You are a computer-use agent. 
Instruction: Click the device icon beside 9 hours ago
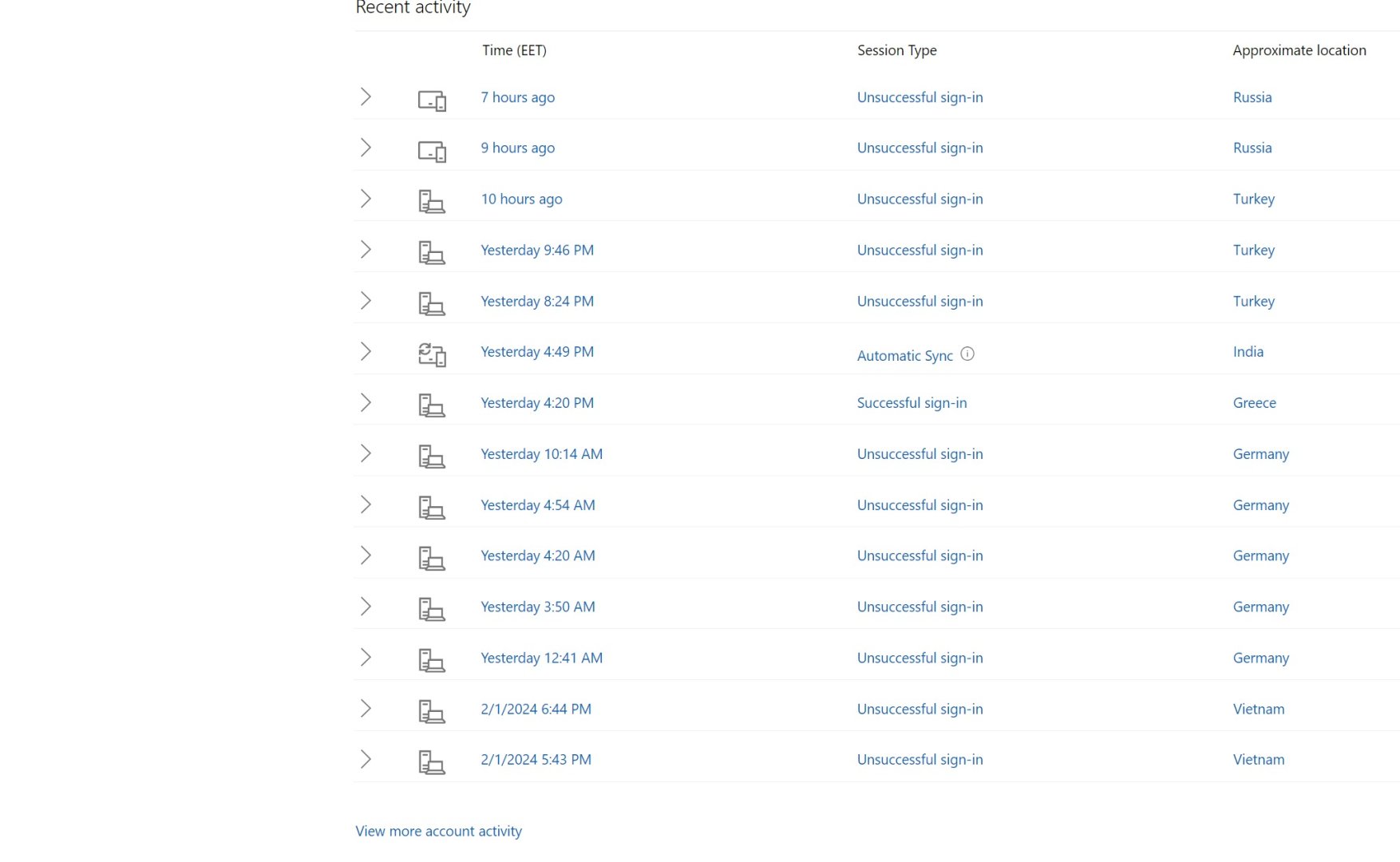(x=432, y=151)
